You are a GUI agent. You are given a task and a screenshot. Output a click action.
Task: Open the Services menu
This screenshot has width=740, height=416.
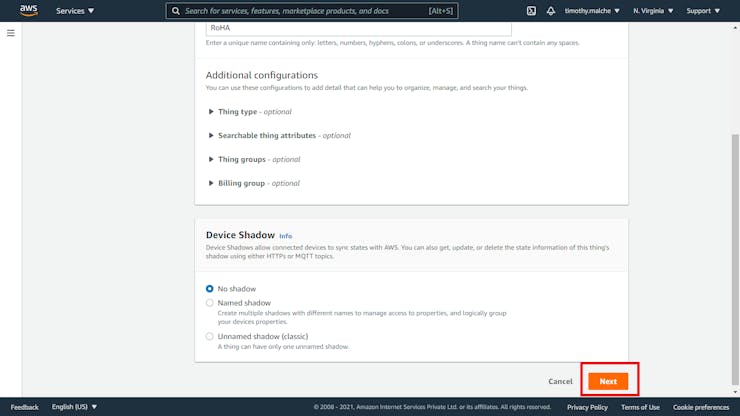75,11
